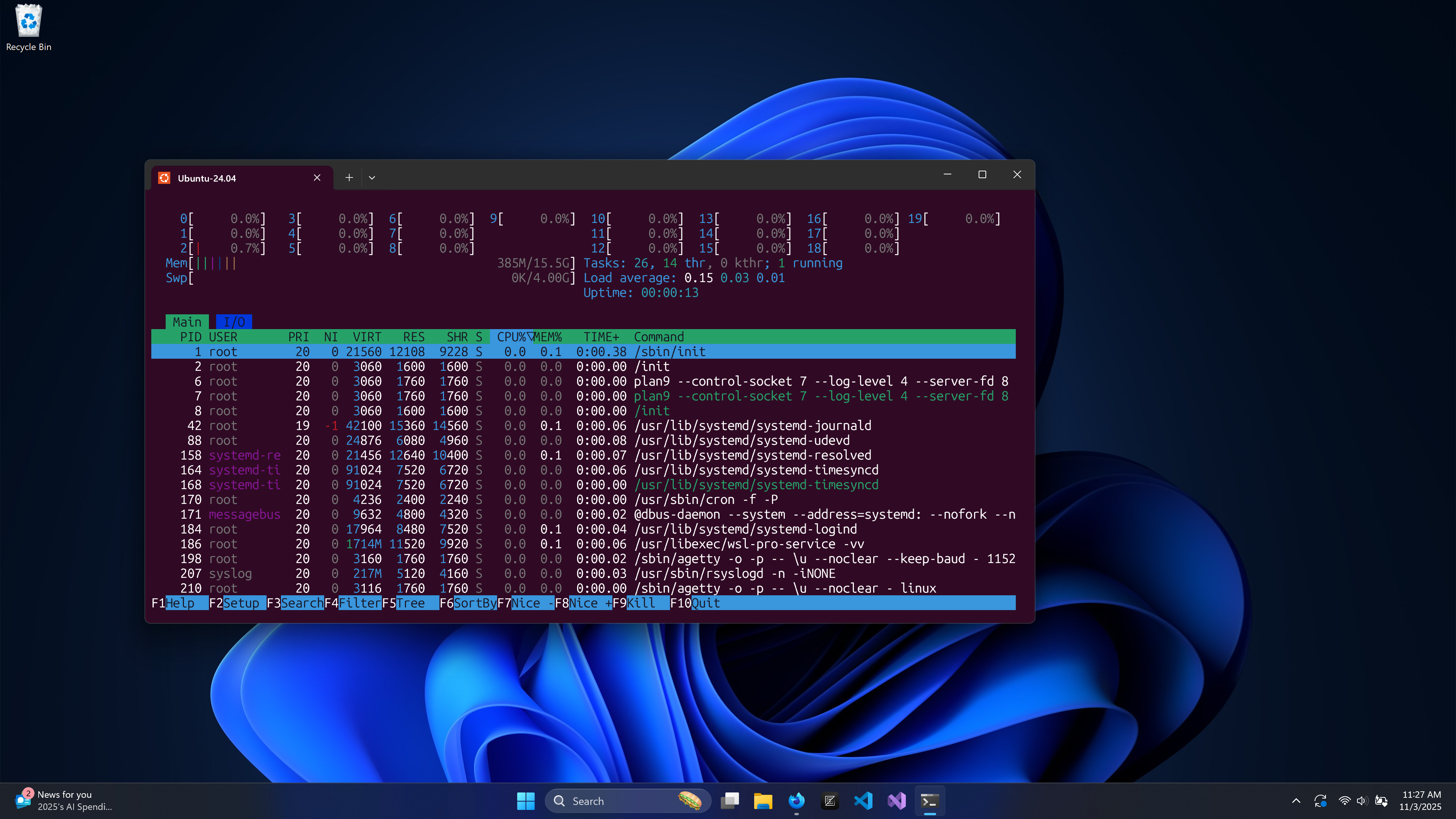Screen dimensions: 1456x819
Task: Open File Explorer from the taskbar
Action: click(763, 800)
